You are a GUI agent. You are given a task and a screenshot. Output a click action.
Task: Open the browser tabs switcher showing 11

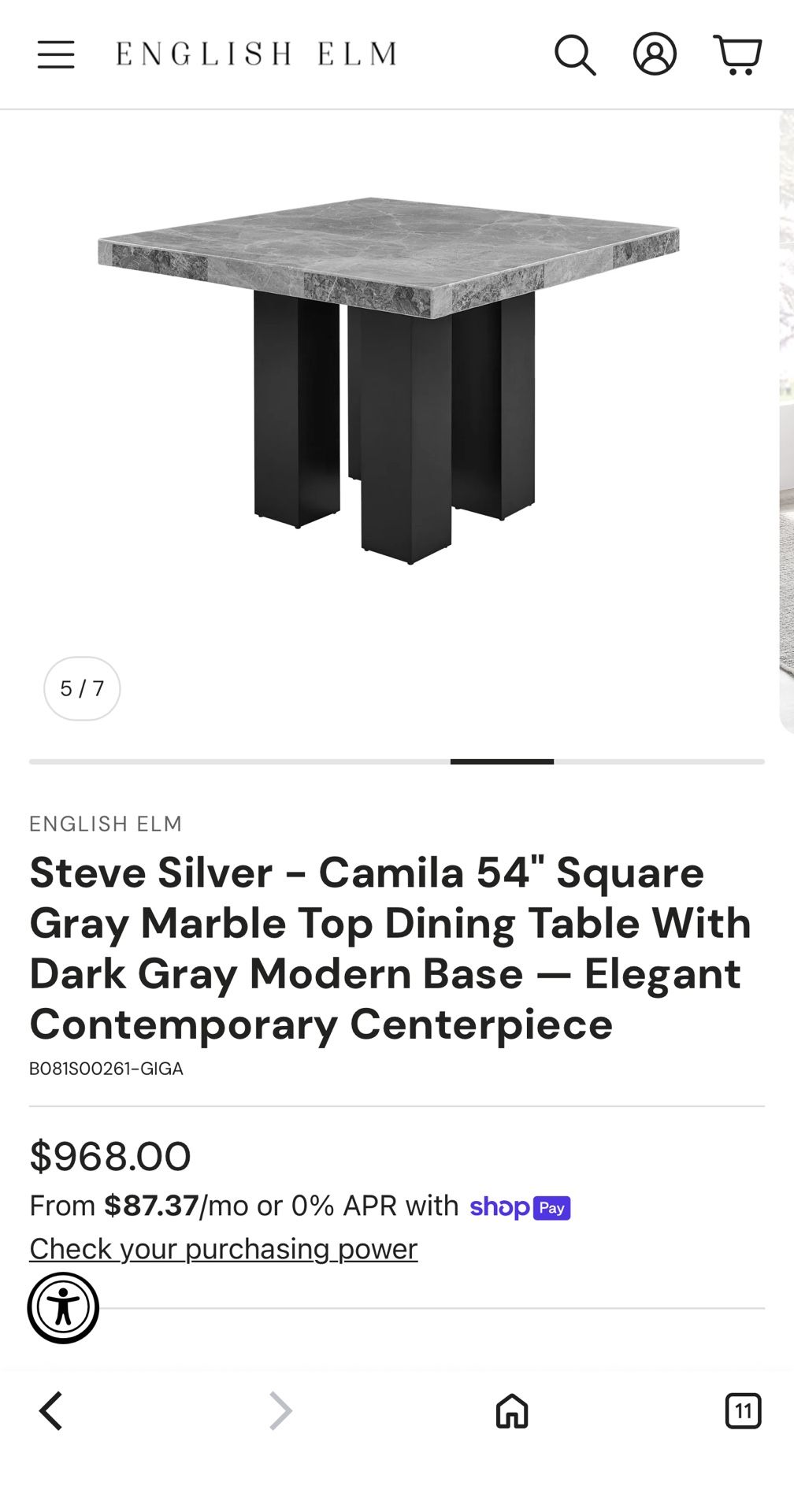742,1410
